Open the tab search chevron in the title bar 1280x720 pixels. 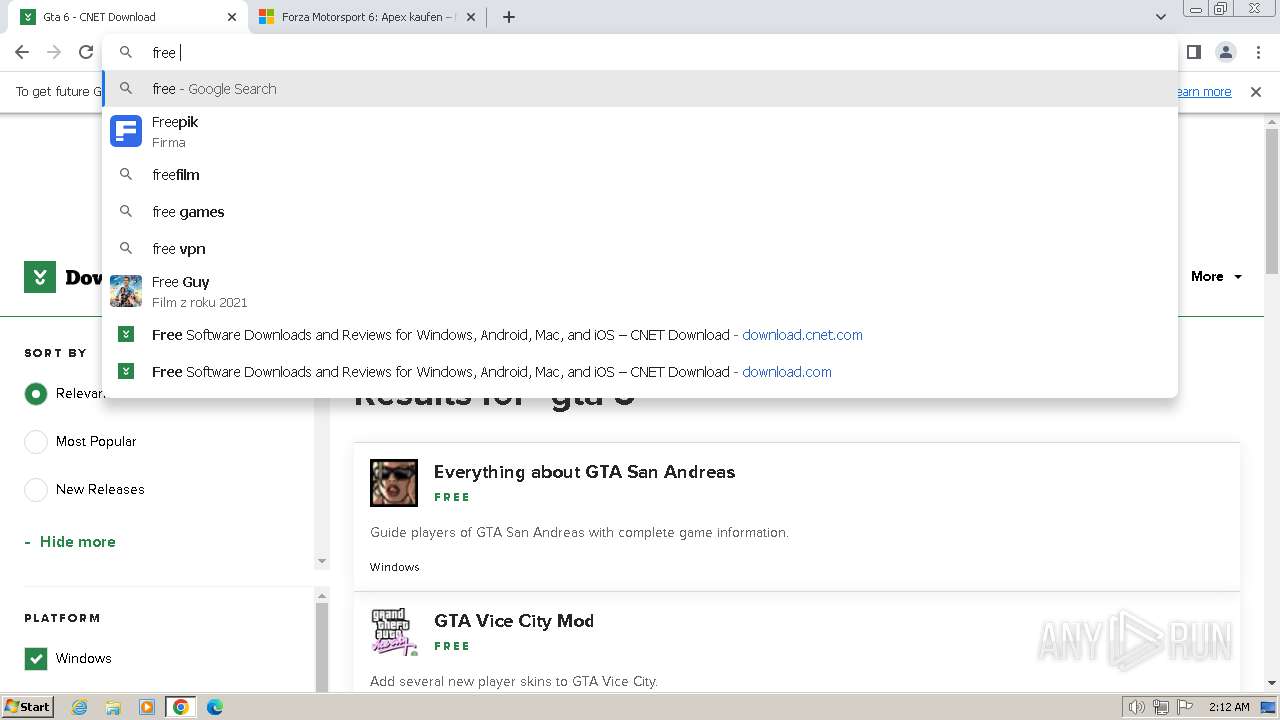pyautogui.click(x=1160, y=17)
